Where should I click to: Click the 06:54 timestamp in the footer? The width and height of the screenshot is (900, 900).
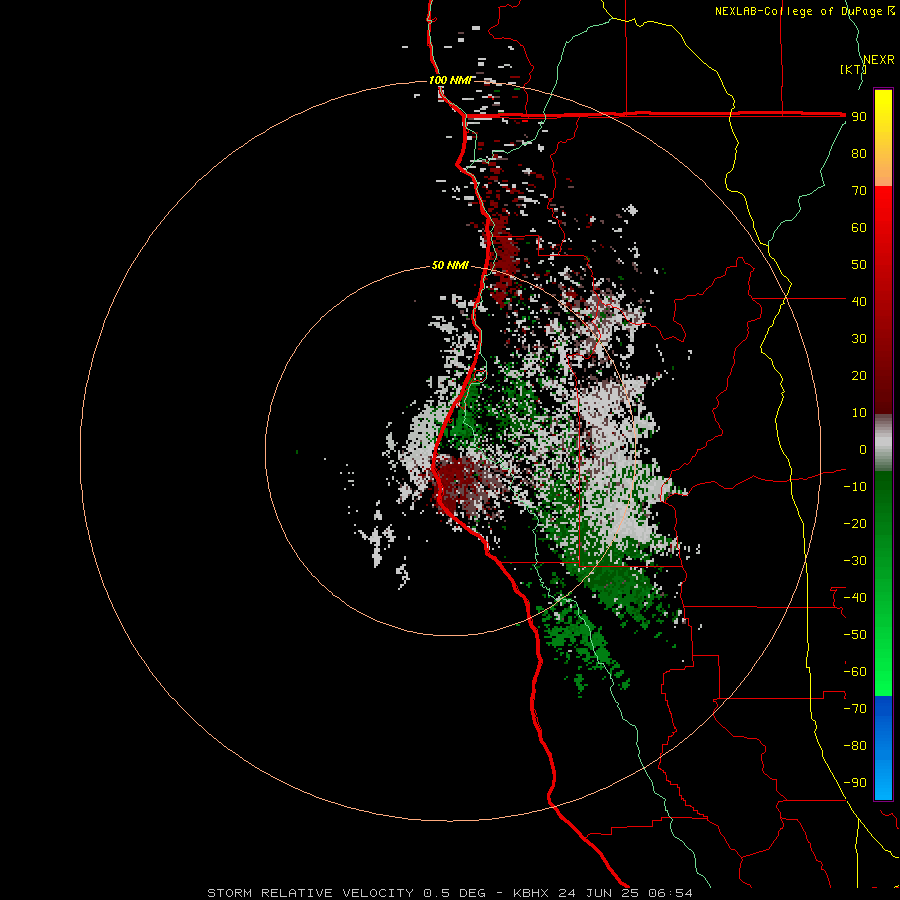click(670, 893)
